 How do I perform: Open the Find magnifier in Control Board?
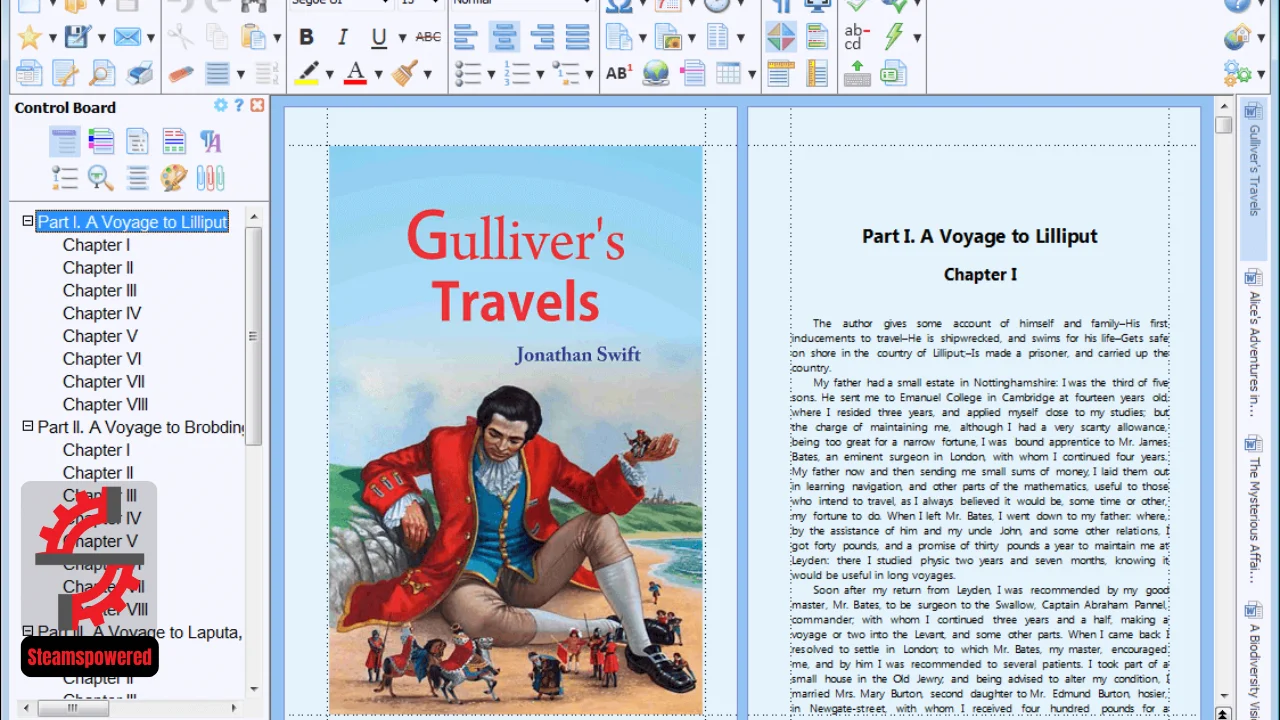[x=100, y=178]
